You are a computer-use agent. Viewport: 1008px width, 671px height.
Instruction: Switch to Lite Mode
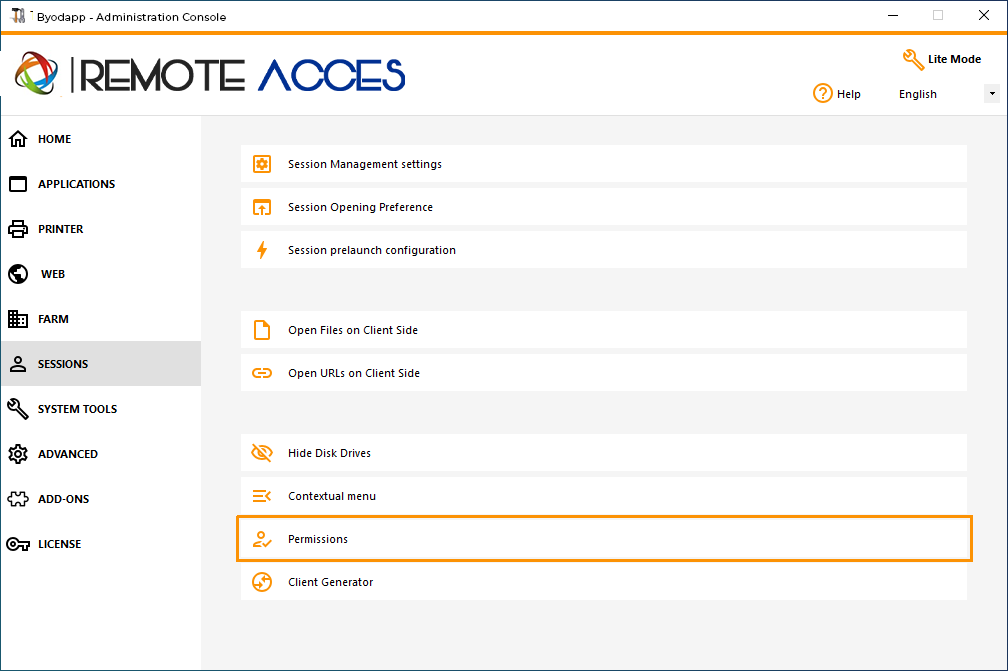point(942,59)
